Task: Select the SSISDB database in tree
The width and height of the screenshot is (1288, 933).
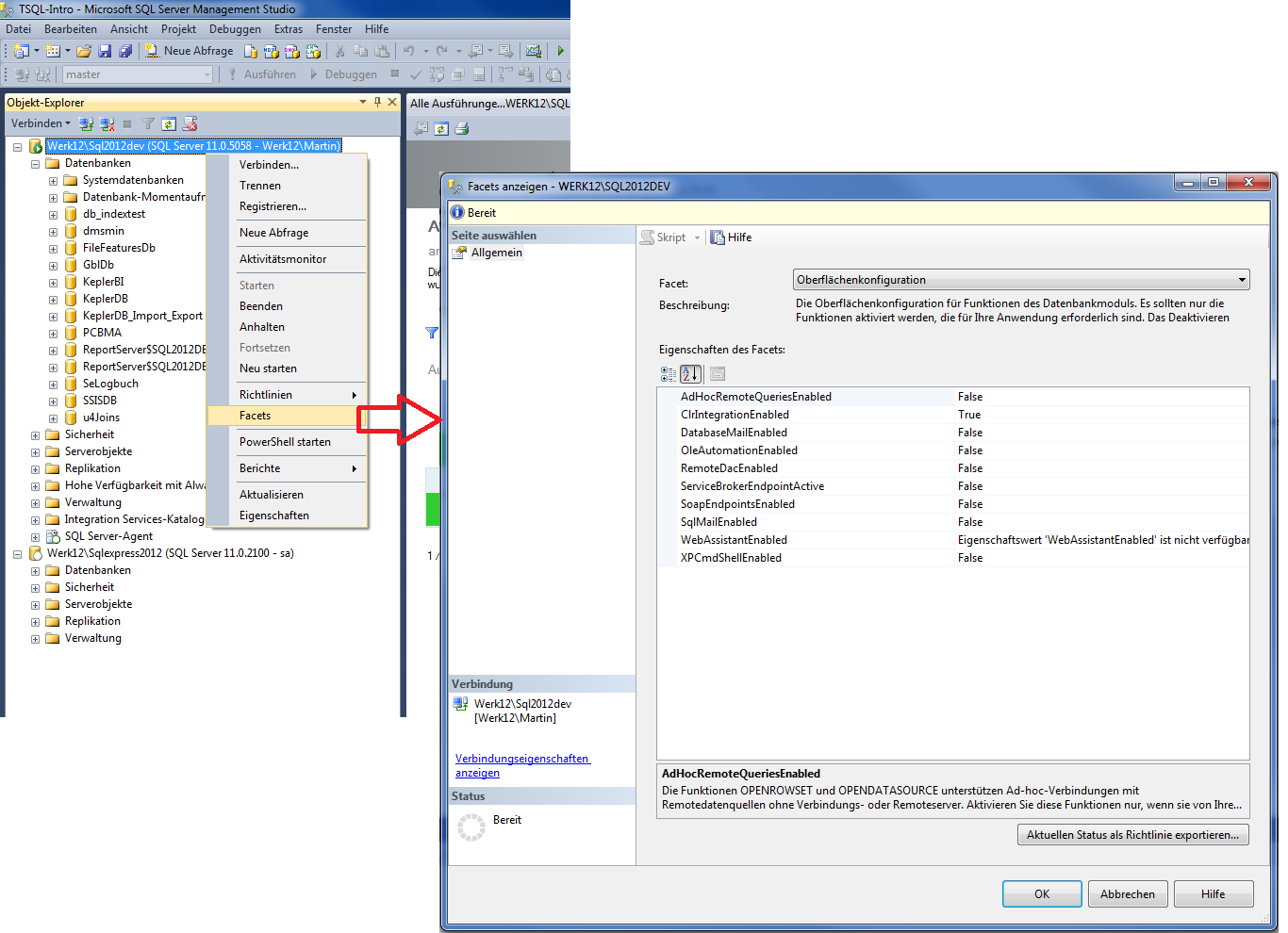Action: (100, 401)
